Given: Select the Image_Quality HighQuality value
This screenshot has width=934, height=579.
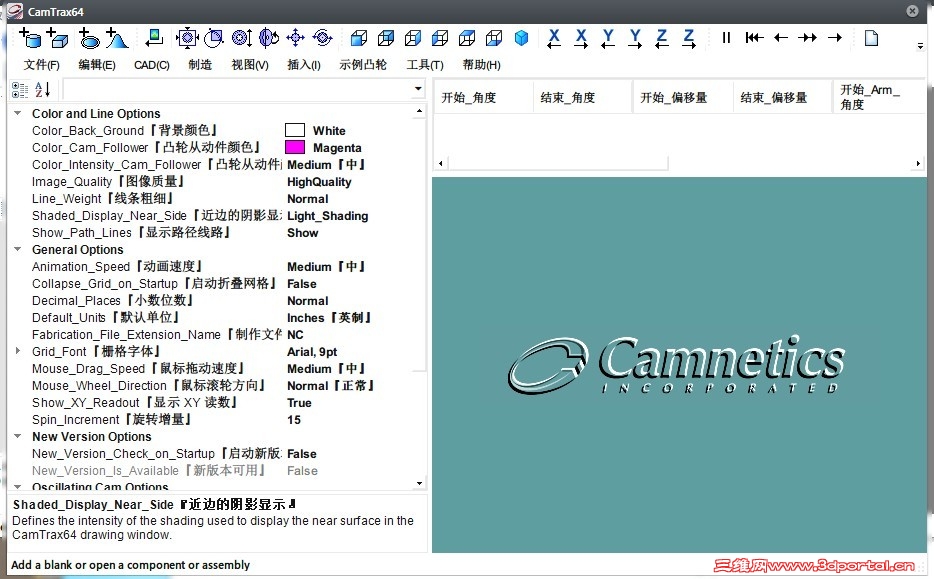Looking at the screenshot, I should point(319,182).
